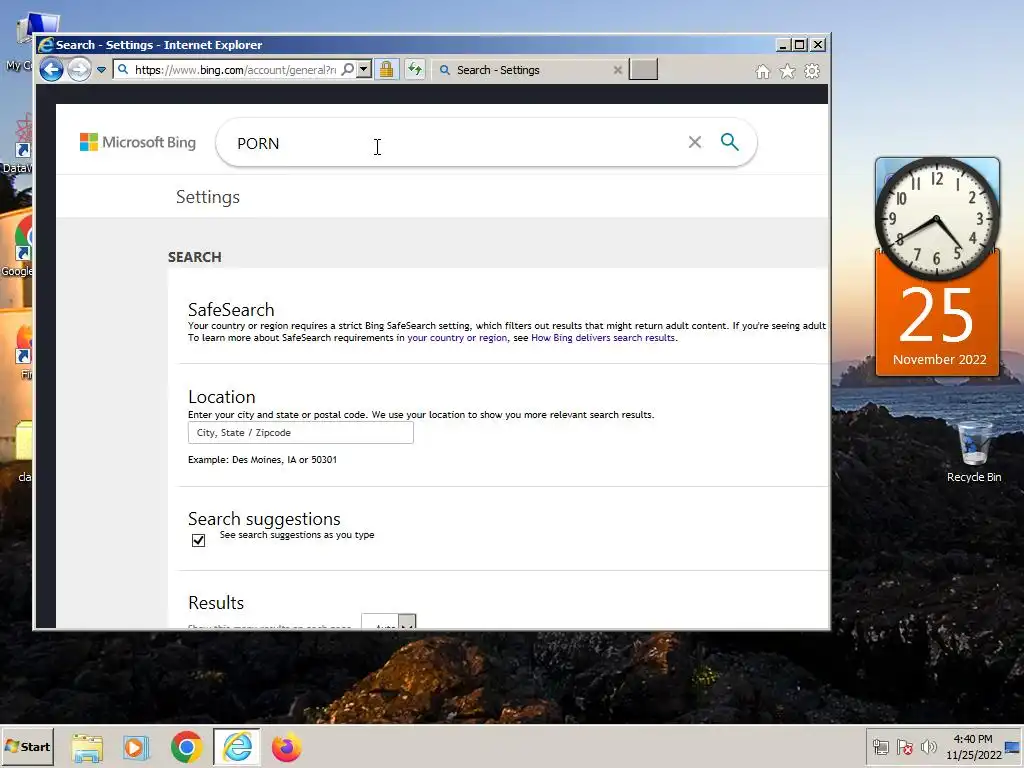
Task: Select the Search - Settings tab
Action: (528, 70)
